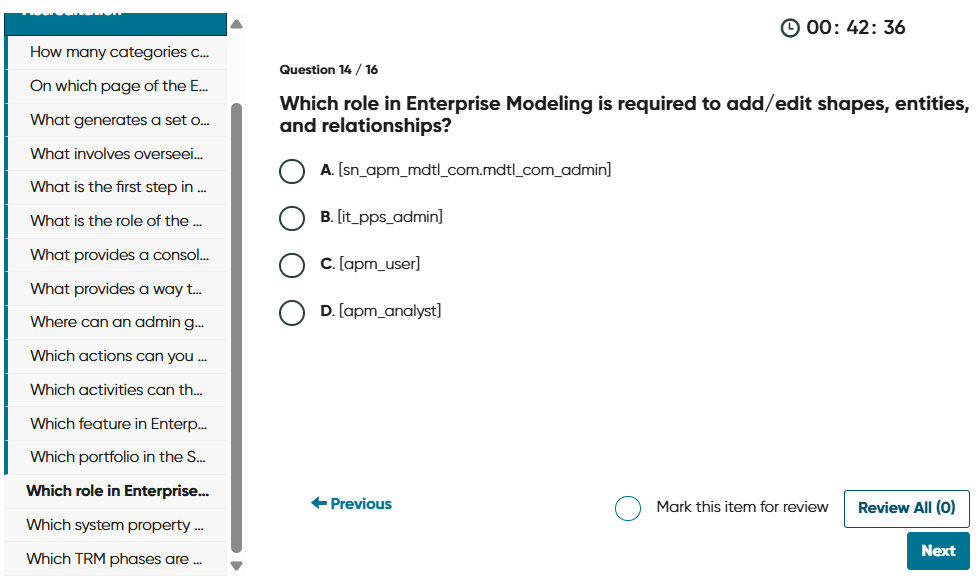Click the scrollbar down arrow
The height and width of the screenshot is (586, 978).
click(x=236, y=566)
